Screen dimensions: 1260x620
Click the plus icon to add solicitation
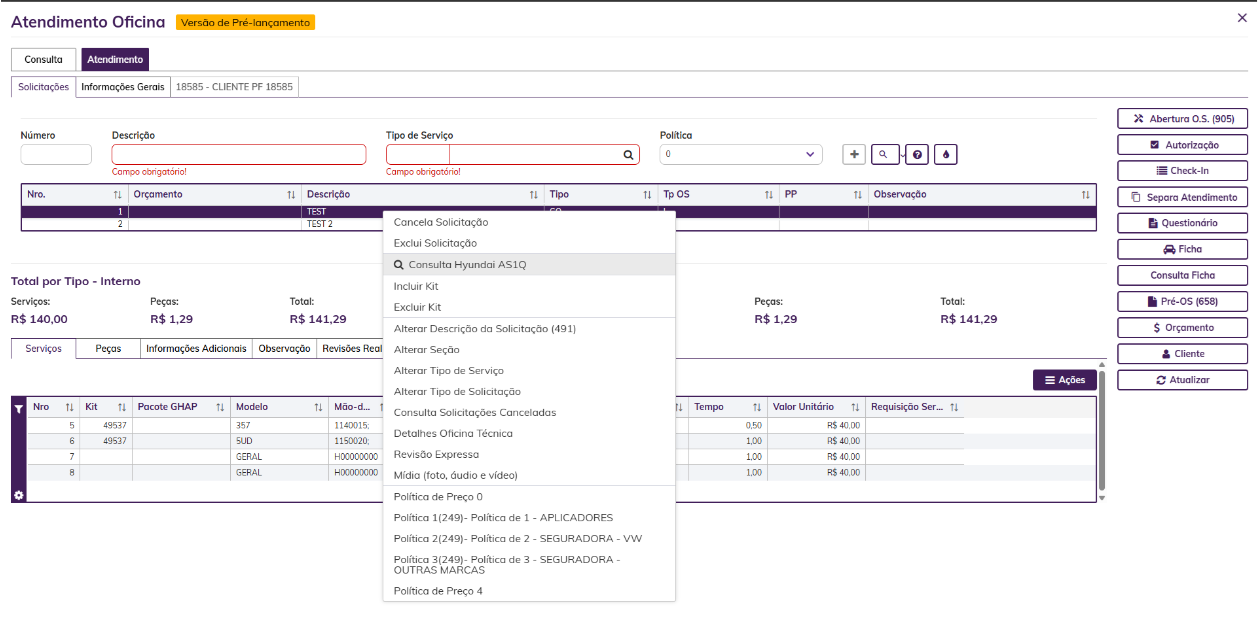pyautogui.click(x=854, y=154)
